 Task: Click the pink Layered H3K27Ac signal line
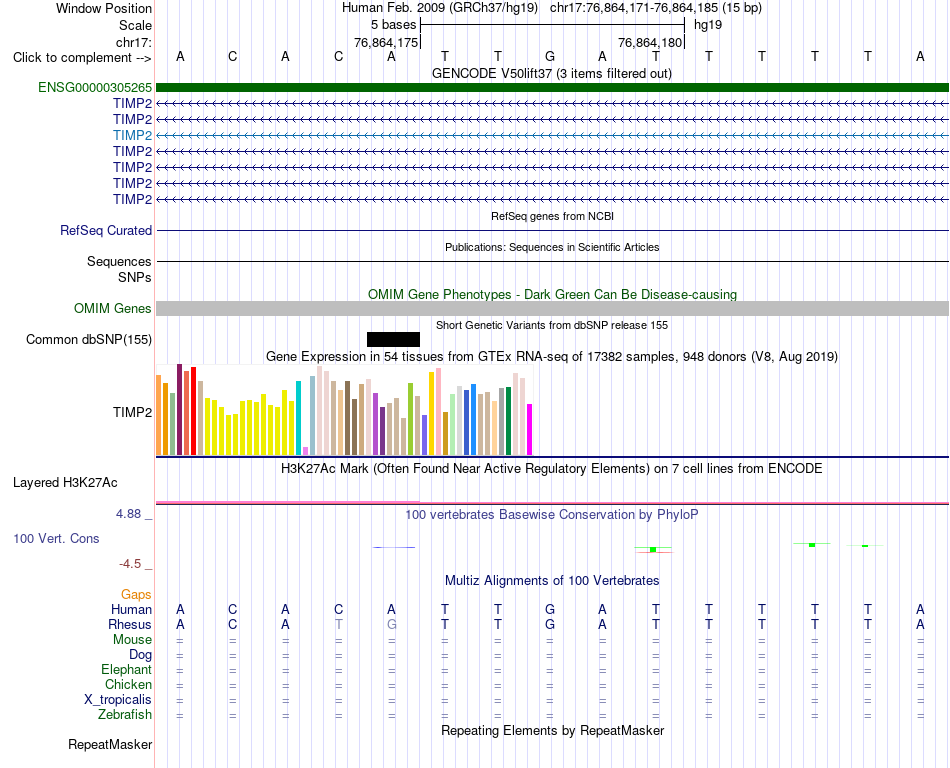click(553, 502)
